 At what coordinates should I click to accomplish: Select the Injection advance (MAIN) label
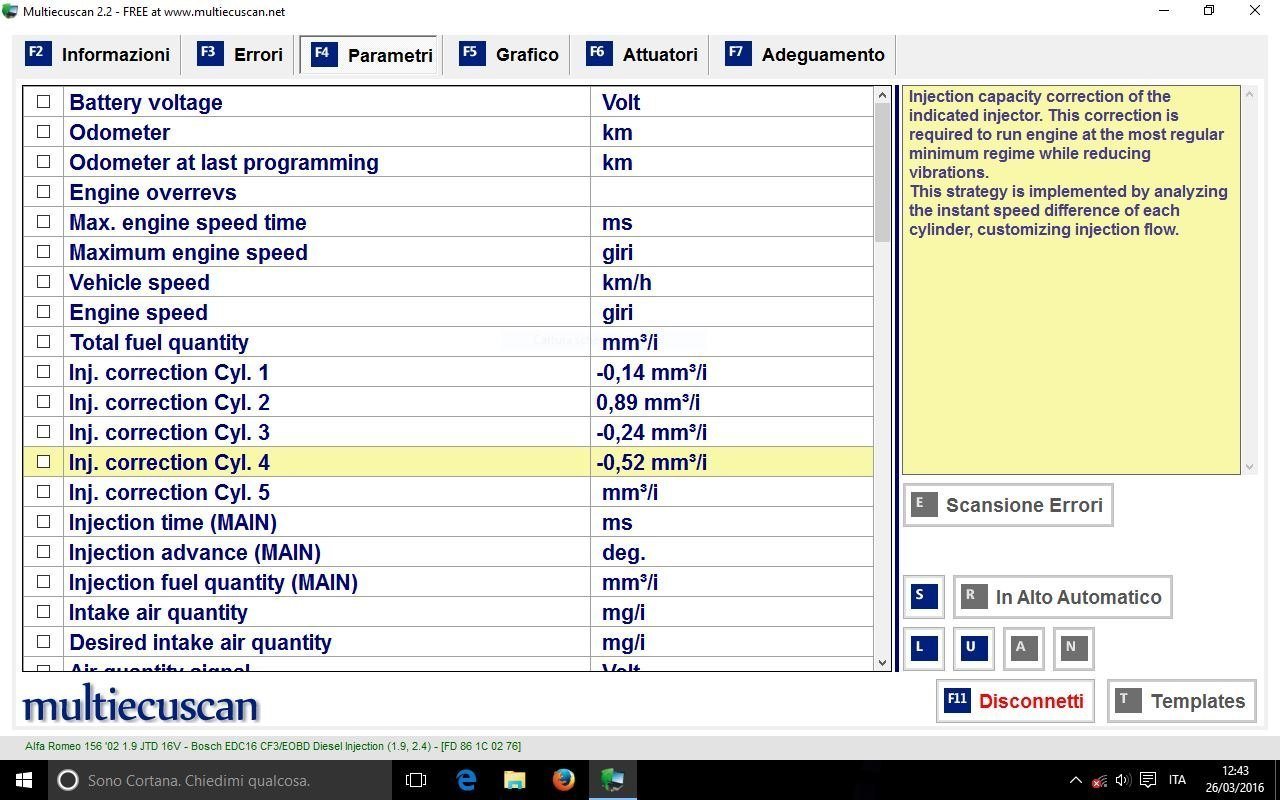pos(195,552)
